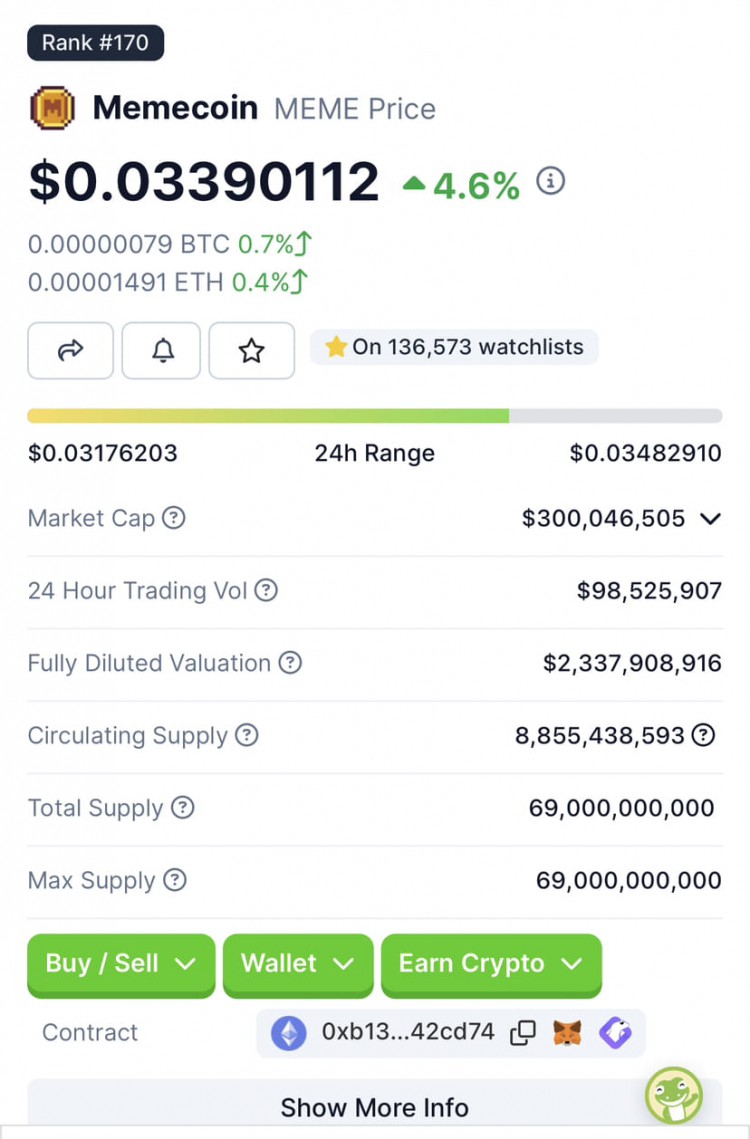The width and height of the screenshot is (750, 1139).
Task: Click the 24h high $0.03482910
Action: tap(645, 453)
